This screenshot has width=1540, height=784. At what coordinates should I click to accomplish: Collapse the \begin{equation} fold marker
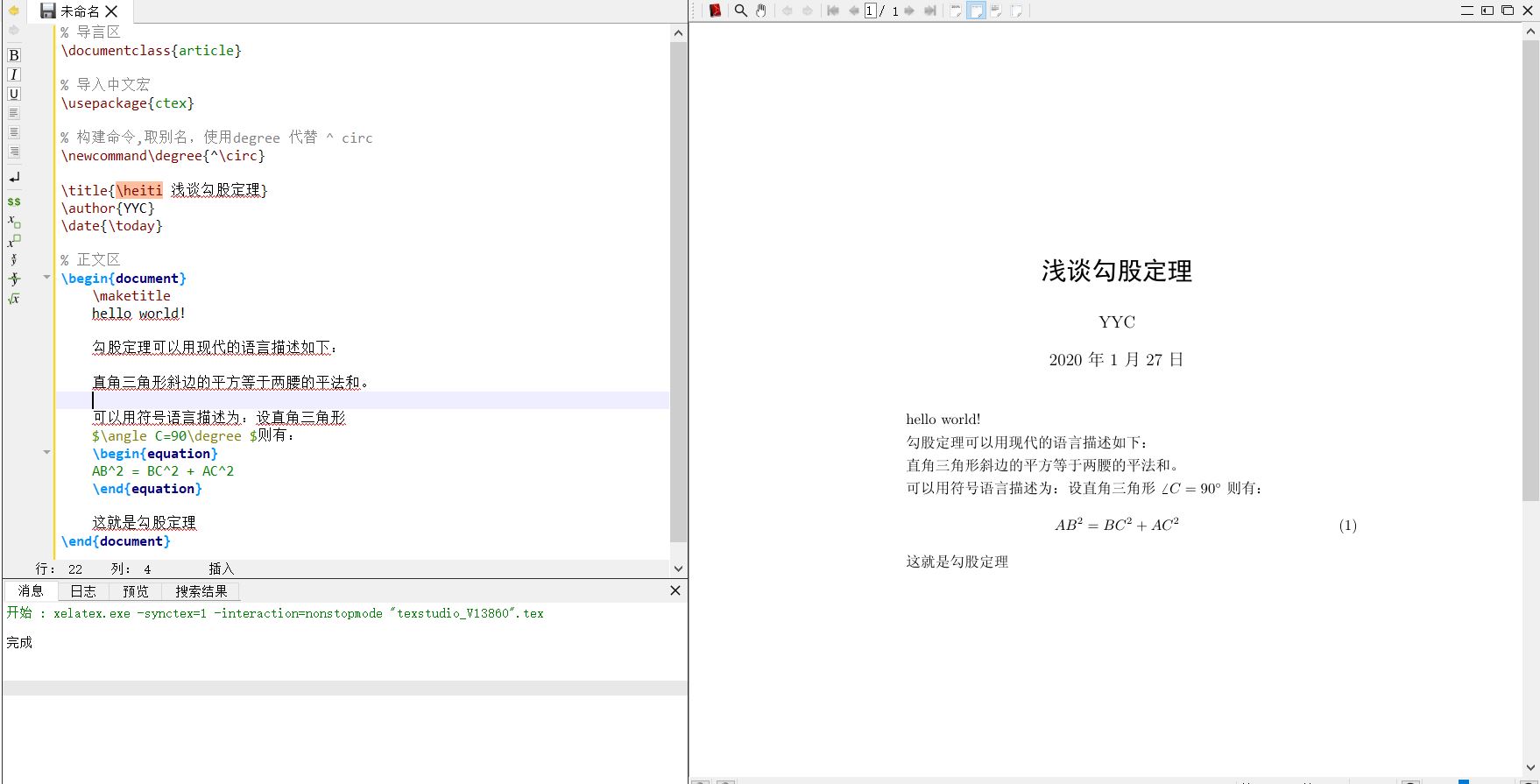coord(46,453)
